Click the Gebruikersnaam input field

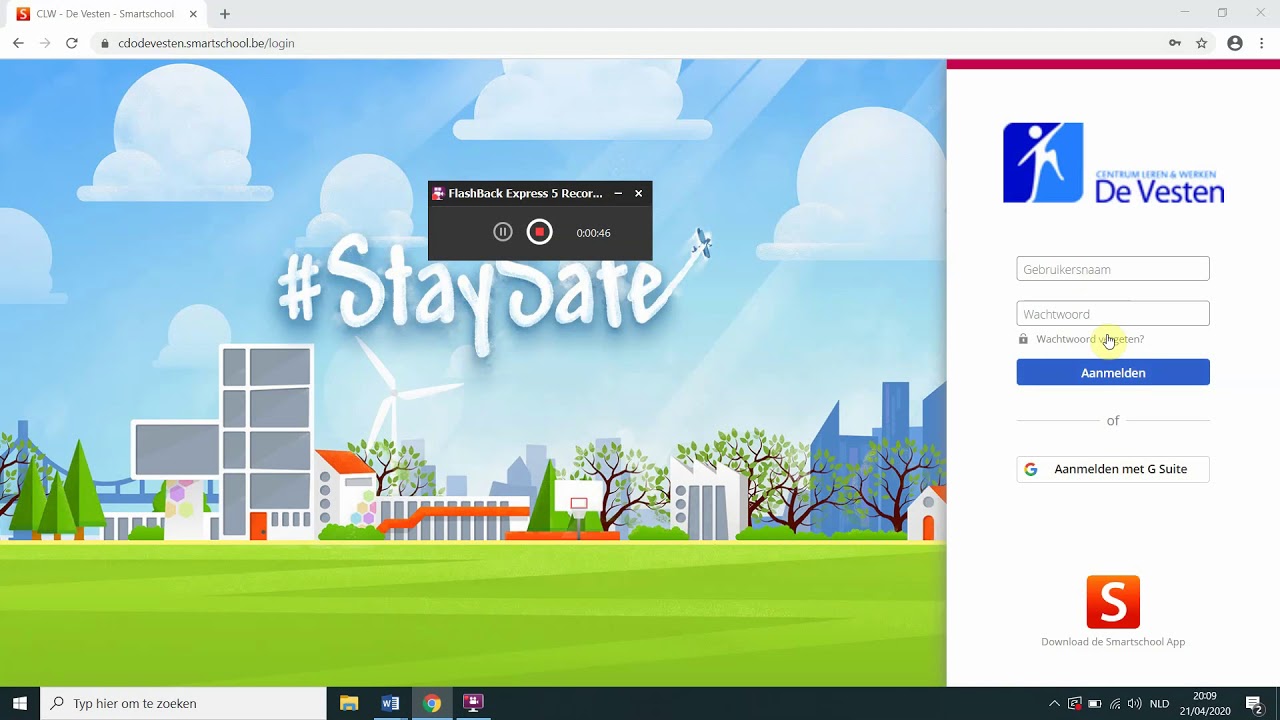[x=1113, y=269]
